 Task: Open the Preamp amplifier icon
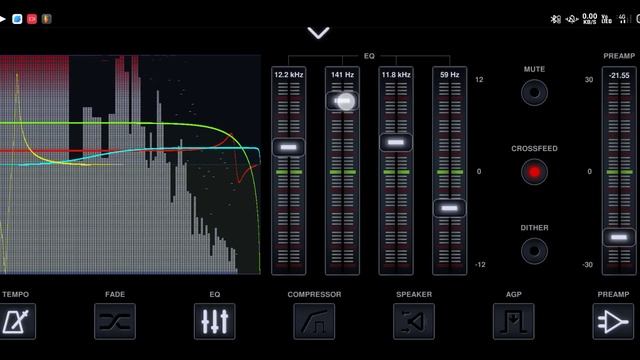click(x=613, y=321)
